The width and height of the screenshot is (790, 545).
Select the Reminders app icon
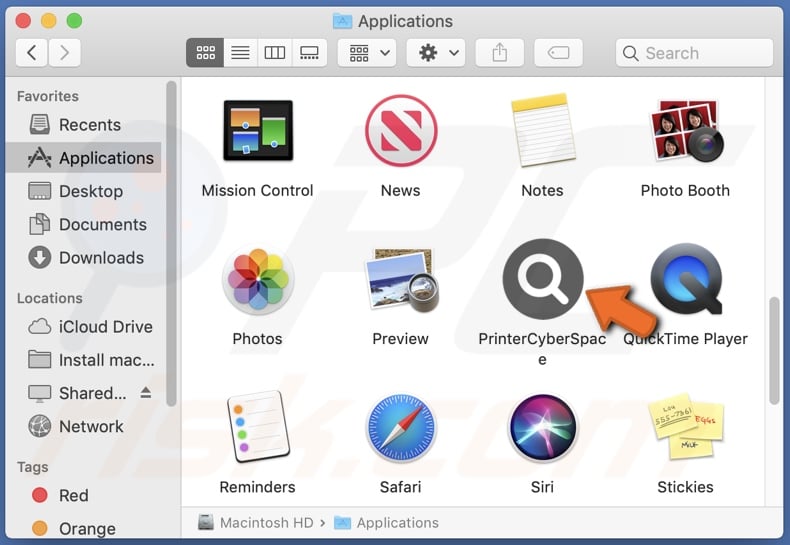tap(258, 427)
